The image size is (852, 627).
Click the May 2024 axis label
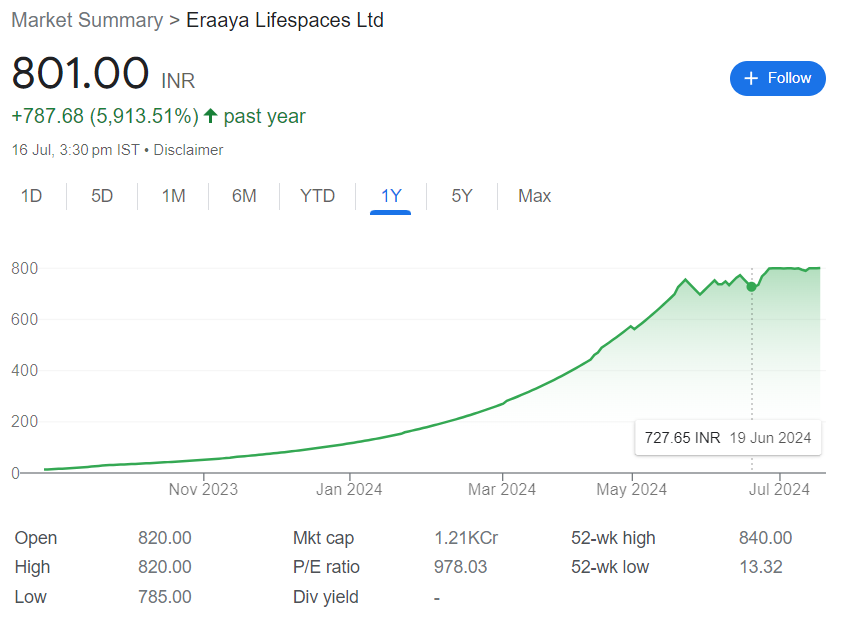pos(631,490)
